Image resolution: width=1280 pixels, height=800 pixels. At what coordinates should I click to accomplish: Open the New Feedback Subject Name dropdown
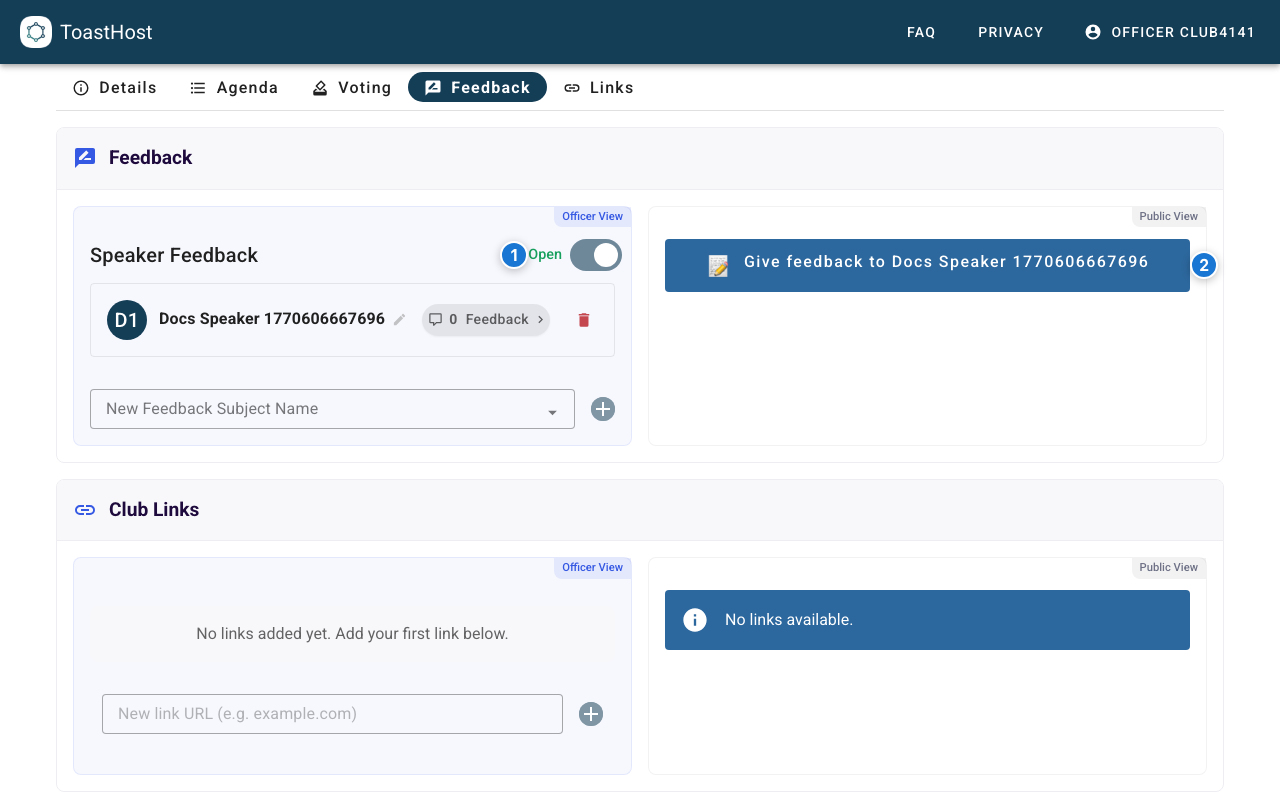coord(552,409)
